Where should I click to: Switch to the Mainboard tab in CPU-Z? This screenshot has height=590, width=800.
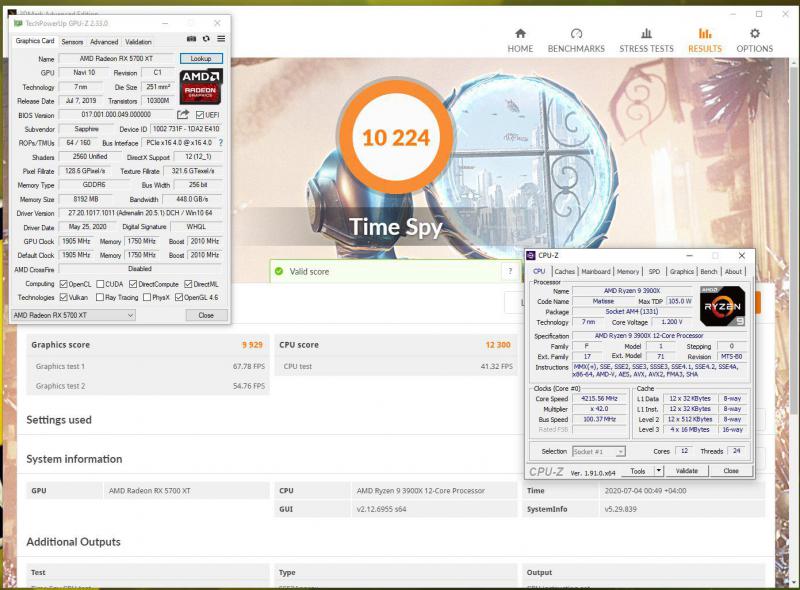(x=596, y=271)
